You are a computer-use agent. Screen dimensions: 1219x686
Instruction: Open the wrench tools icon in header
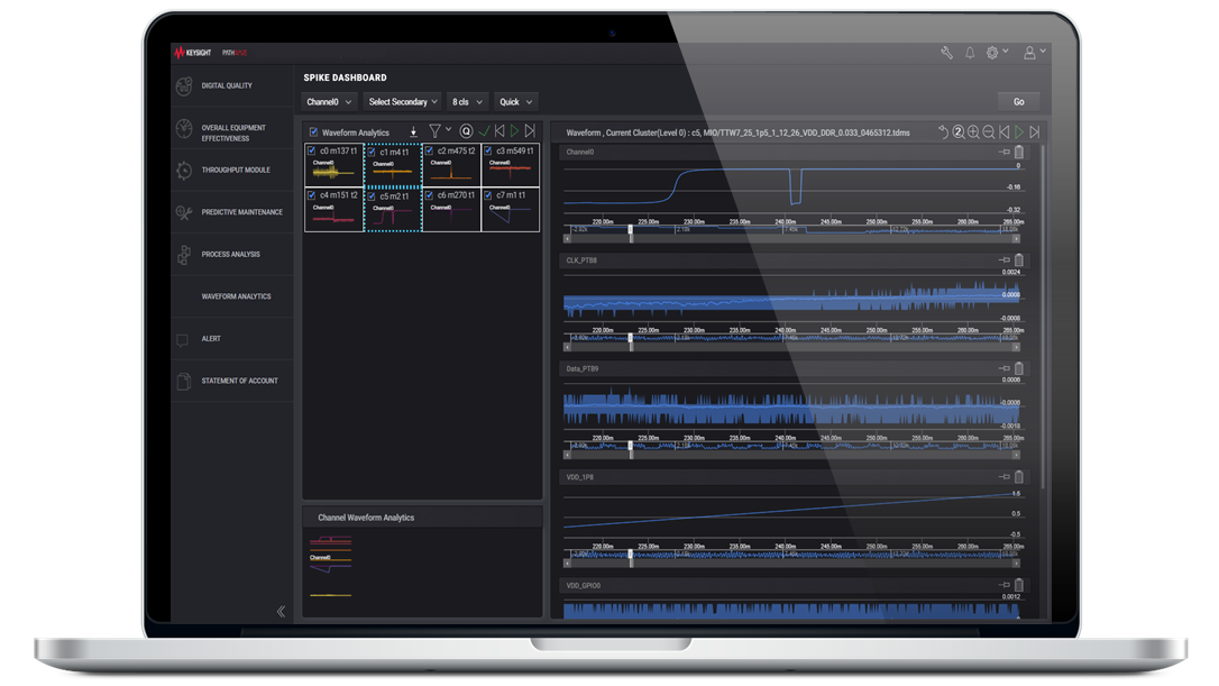pyautogui.click(x=946, y=53)
